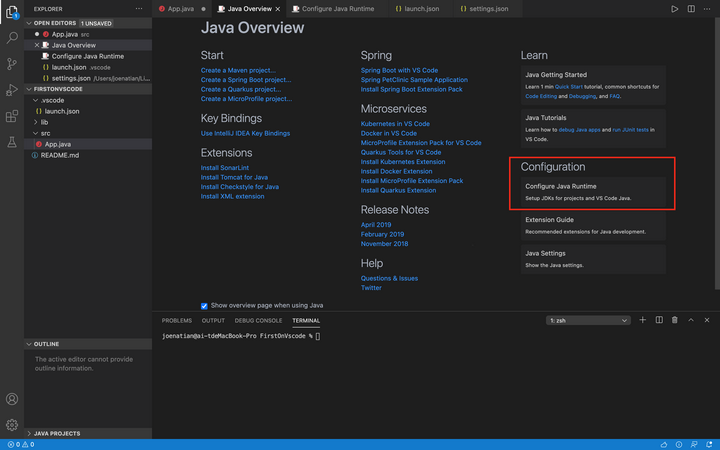Add a new terminal with plus icon
Screen dimensions: 720x450
tap(643, 320)
